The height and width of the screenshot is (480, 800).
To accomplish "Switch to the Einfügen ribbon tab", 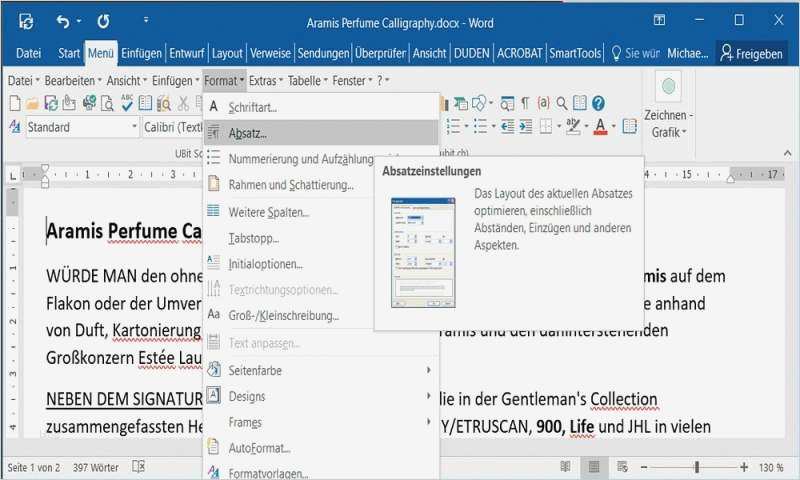I will pos(141,53).
